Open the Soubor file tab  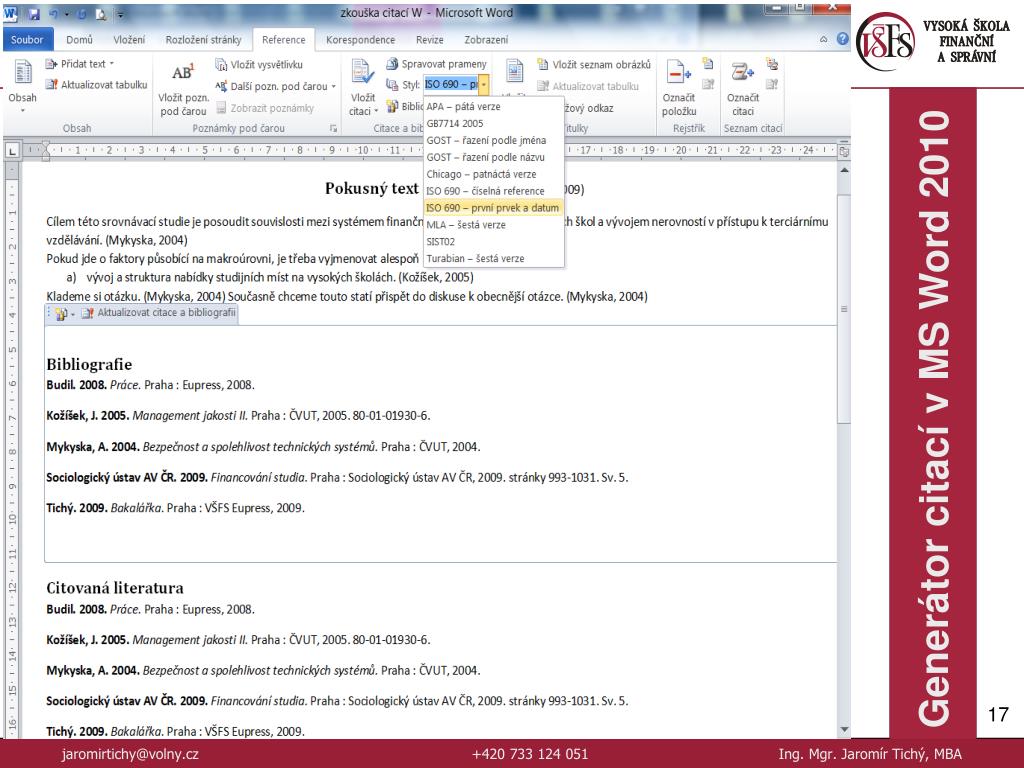(27, 39)
